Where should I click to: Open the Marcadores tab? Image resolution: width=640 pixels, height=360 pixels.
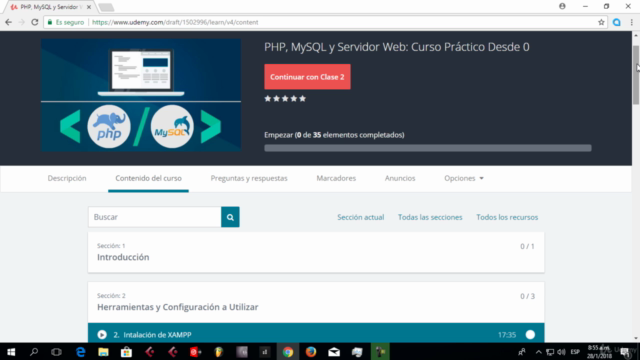[x=336, y=178]
